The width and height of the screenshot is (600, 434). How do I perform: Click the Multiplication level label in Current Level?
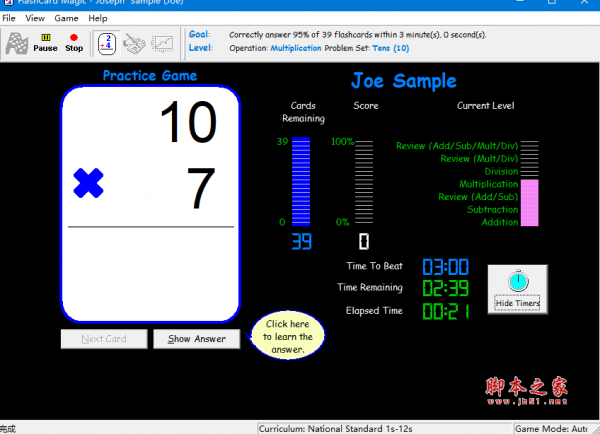point(489,184)
